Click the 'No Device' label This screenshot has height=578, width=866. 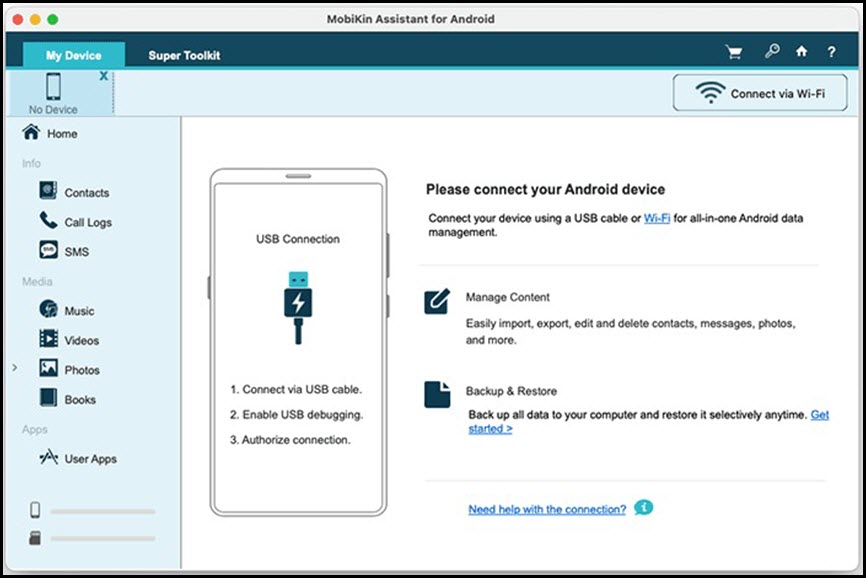point(53,109)
